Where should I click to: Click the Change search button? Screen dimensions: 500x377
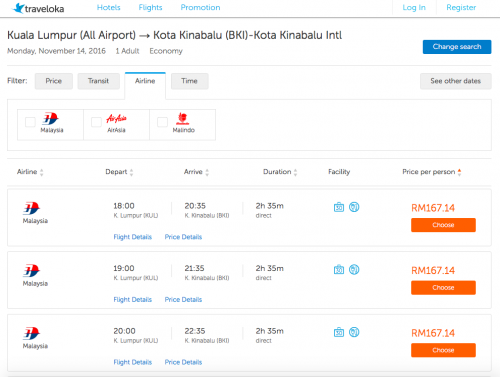[x=457, y=47]
